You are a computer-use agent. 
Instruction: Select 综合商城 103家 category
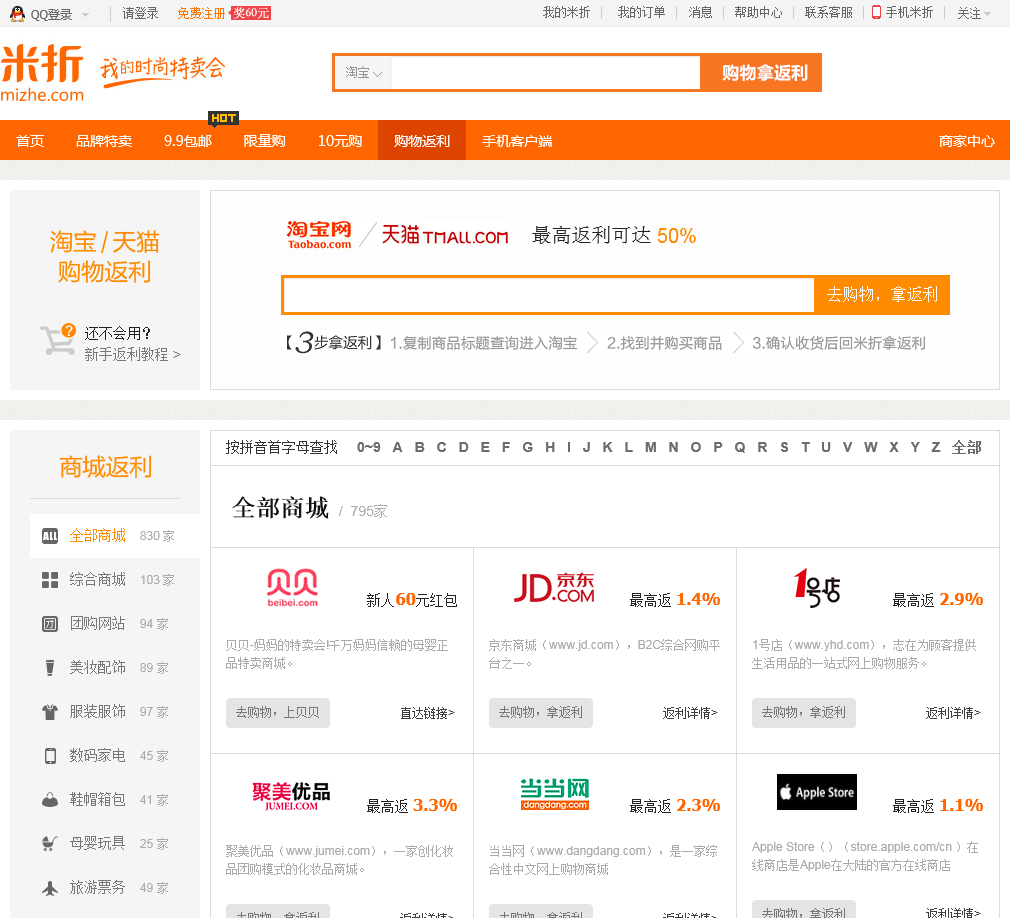115,580
